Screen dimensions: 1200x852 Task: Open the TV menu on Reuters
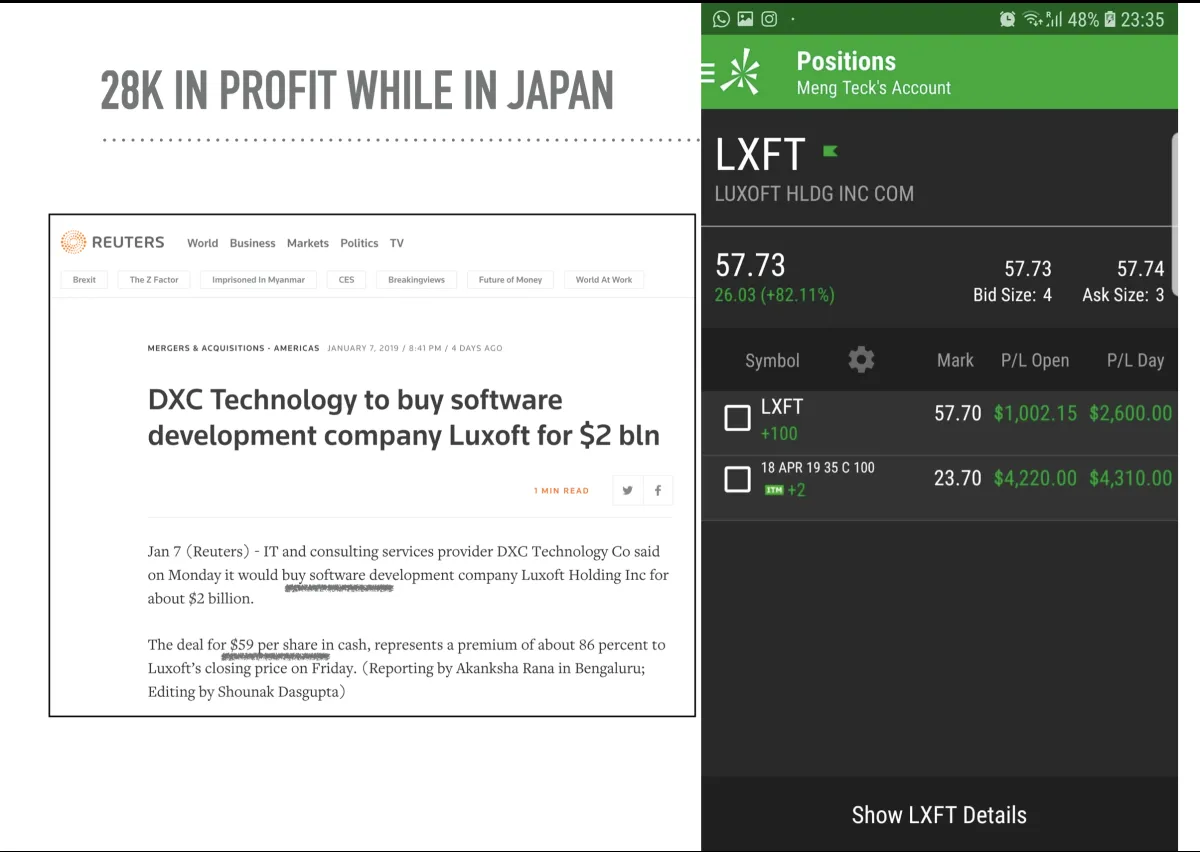397,243
